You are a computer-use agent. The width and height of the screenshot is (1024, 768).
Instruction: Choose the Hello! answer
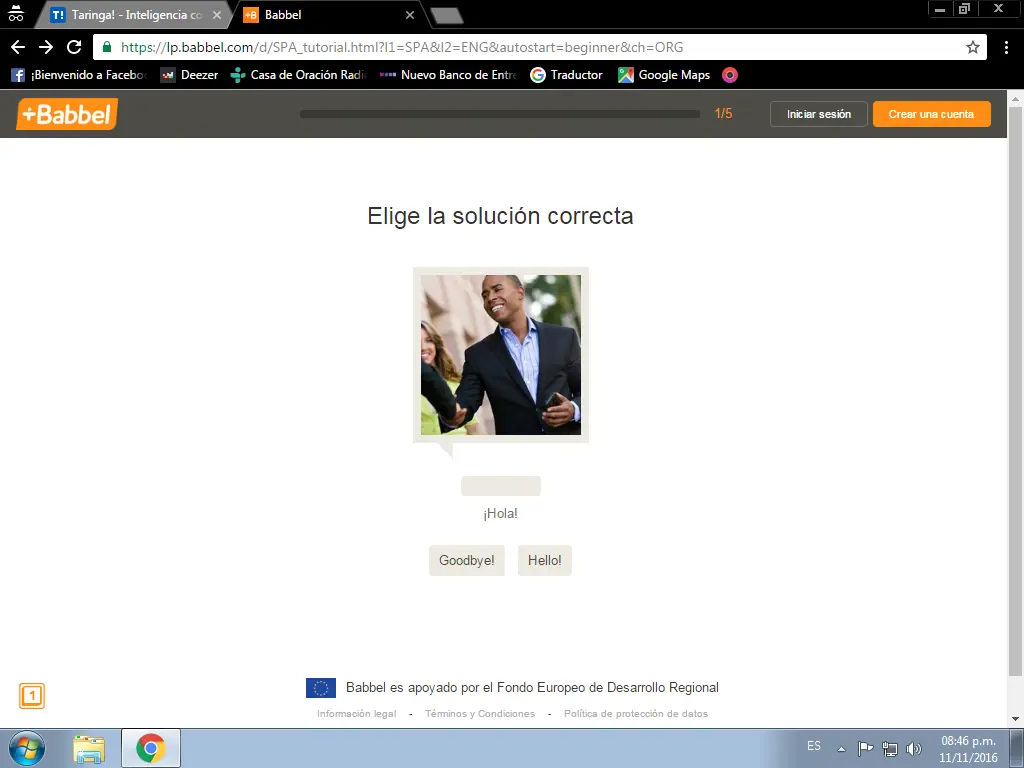coord(545,560)
